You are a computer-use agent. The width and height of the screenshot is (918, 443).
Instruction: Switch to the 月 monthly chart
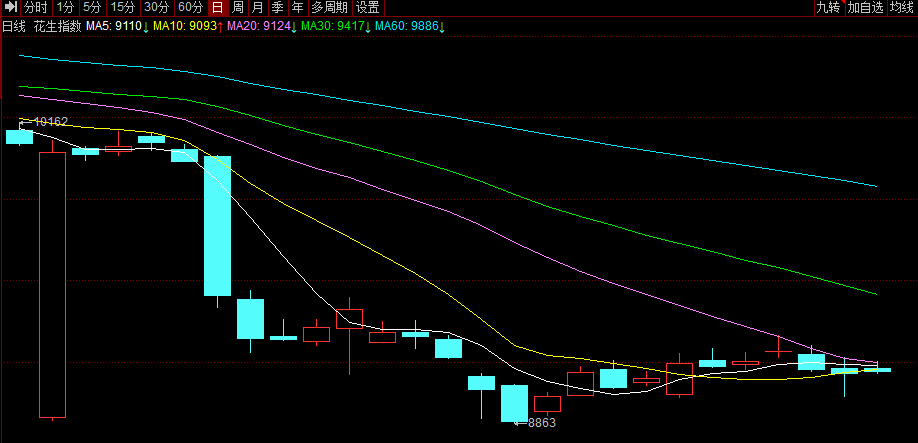coord(258,8)
